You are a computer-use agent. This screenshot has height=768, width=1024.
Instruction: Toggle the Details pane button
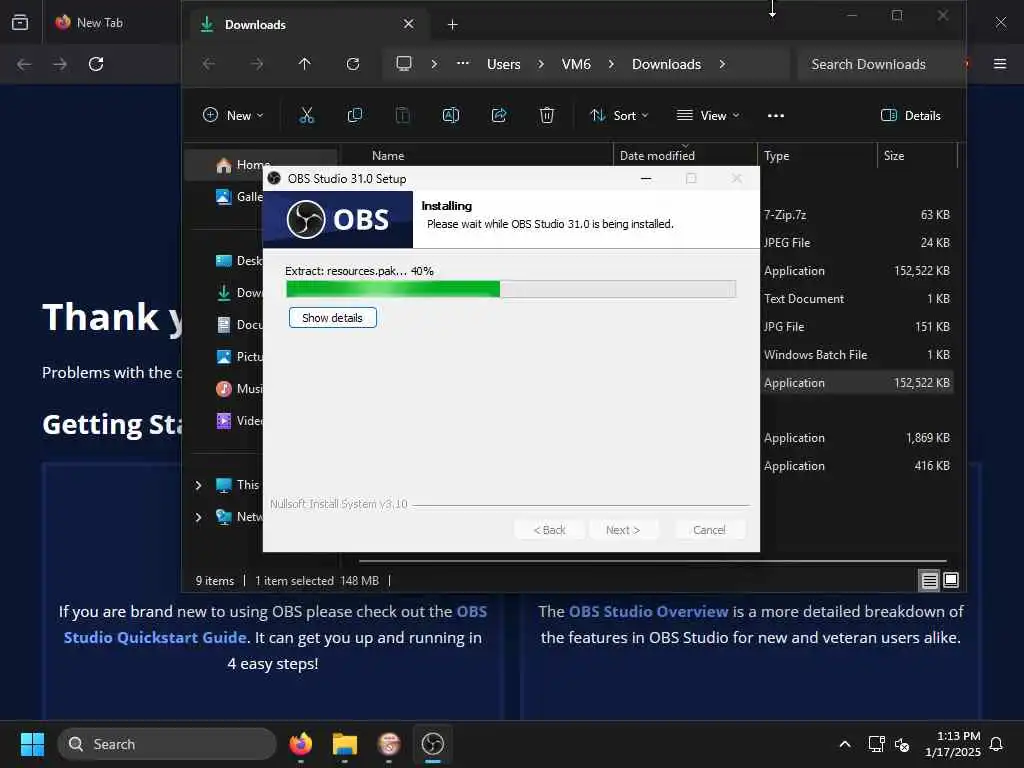click(x=910, y=116)
